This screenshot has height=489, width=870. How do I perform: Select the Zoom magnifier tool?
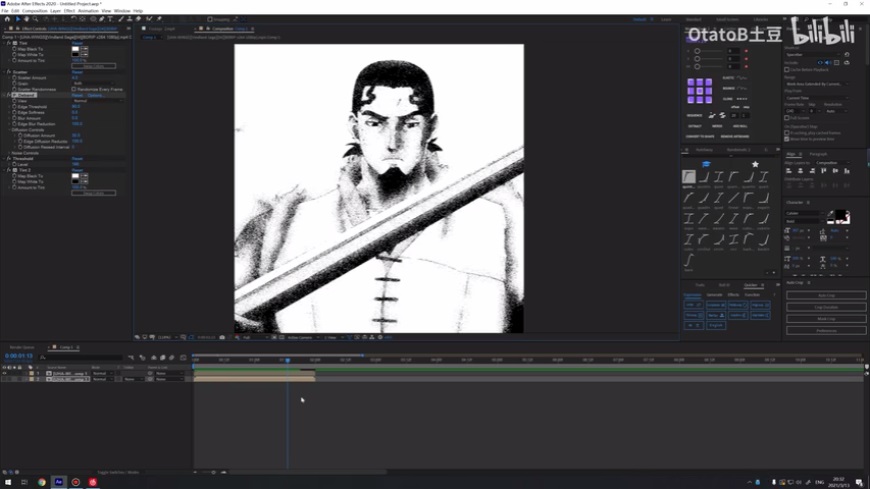coord(35,19)
